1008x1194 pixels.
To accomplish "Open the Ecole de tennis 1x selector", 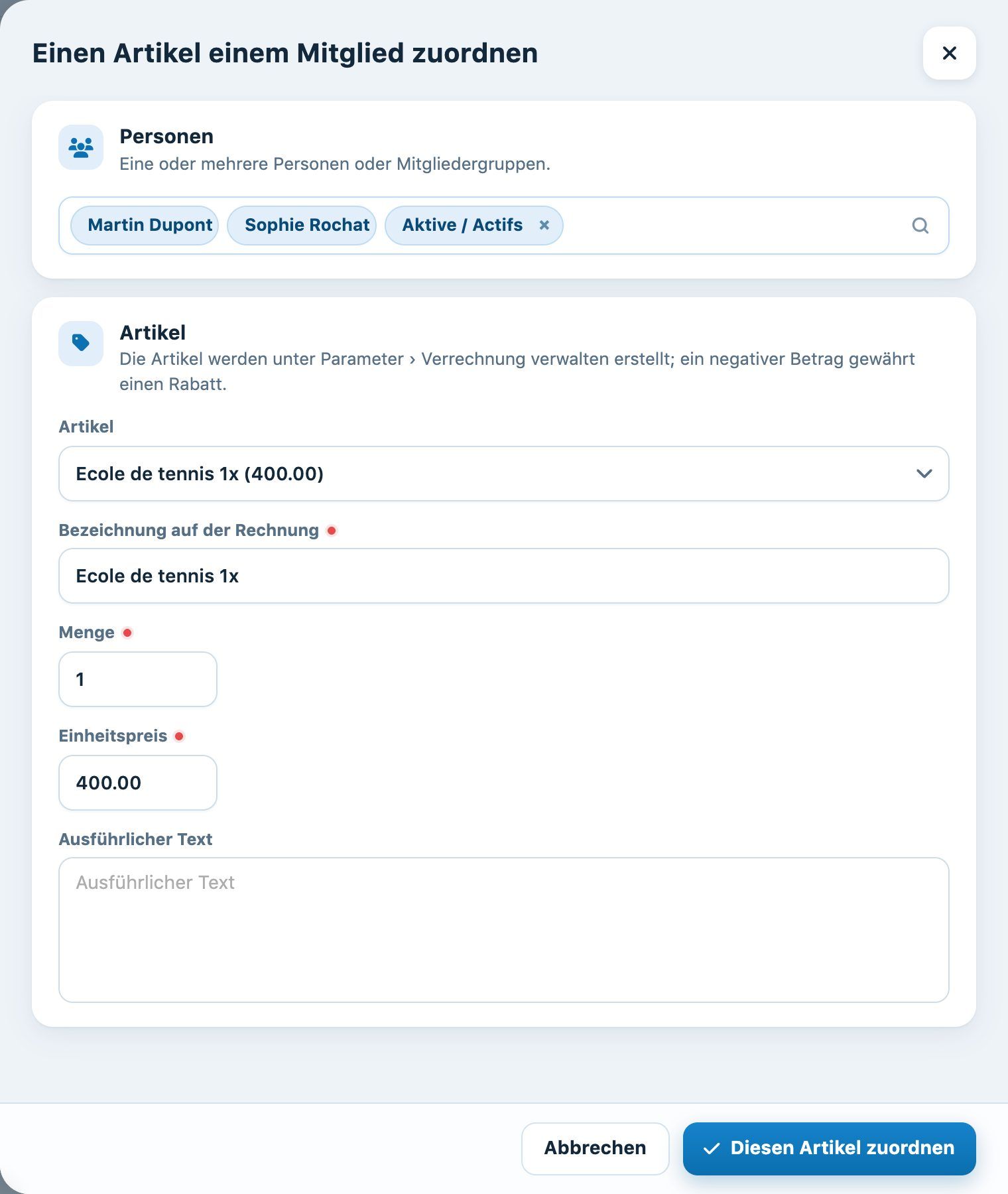I will click(504, 474).
